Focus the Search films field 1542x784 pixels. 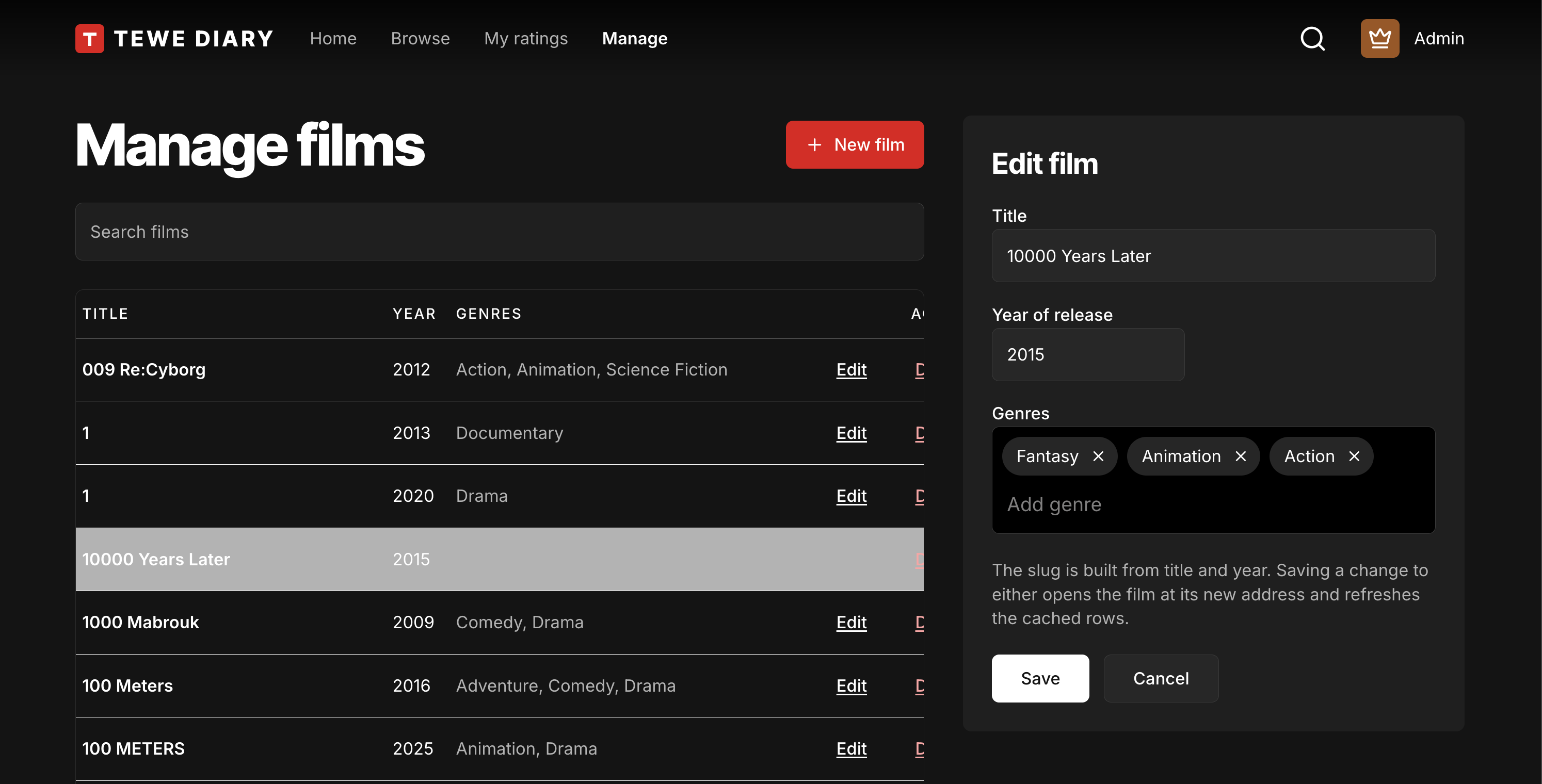pos(499,232)
